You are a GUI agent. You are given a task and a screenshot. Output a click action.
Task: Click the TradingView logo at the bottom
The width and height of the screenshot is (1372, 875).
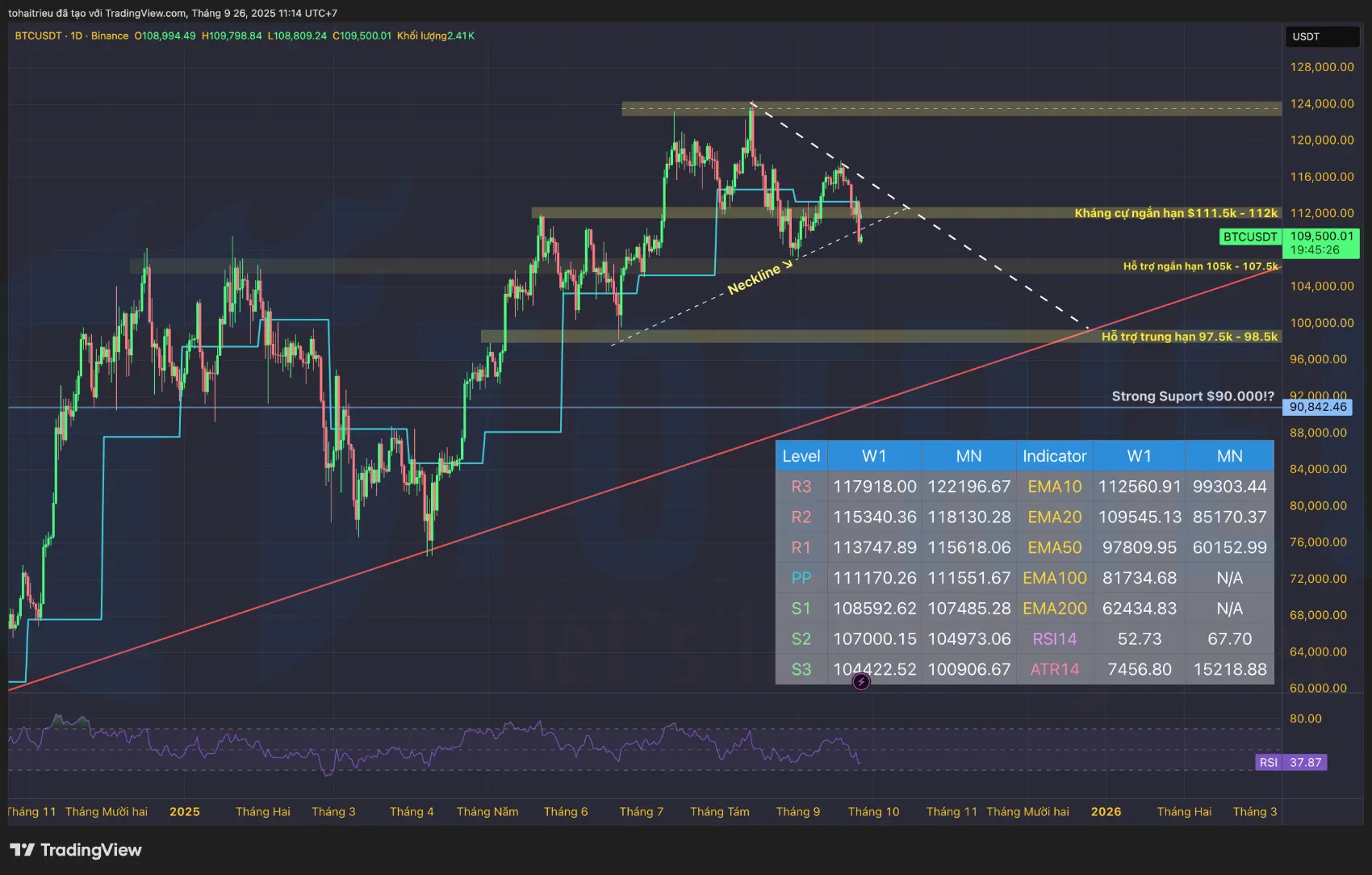tap(76, 850)
